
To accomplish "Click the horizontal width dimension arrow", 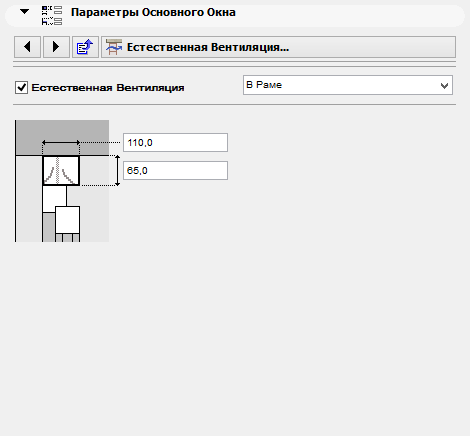I will (x=61, y=143).
